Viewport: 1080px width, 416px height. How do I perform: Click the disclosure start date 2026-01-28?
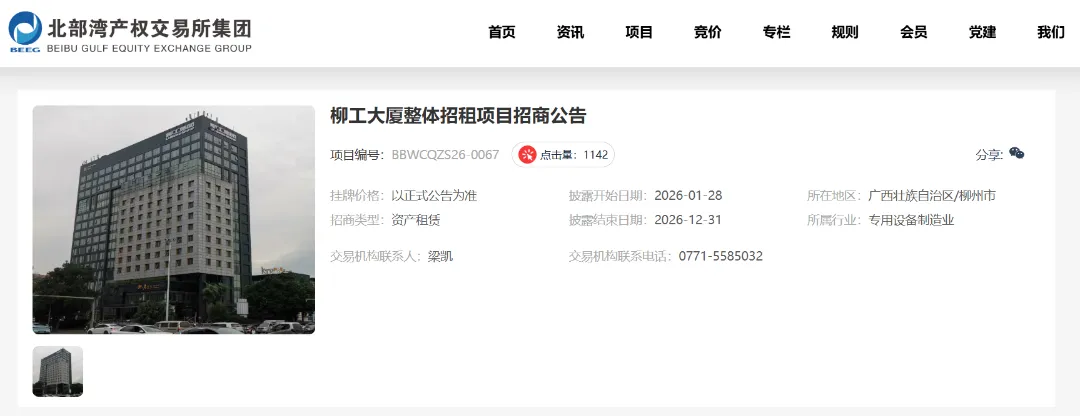tap(688, 196)
